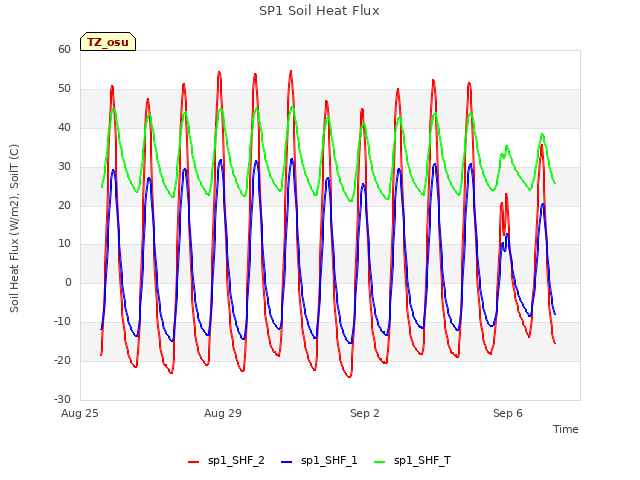
Task: Click the chart title SP1 Soil Heat Flux
Action: (x=319, y=11)
